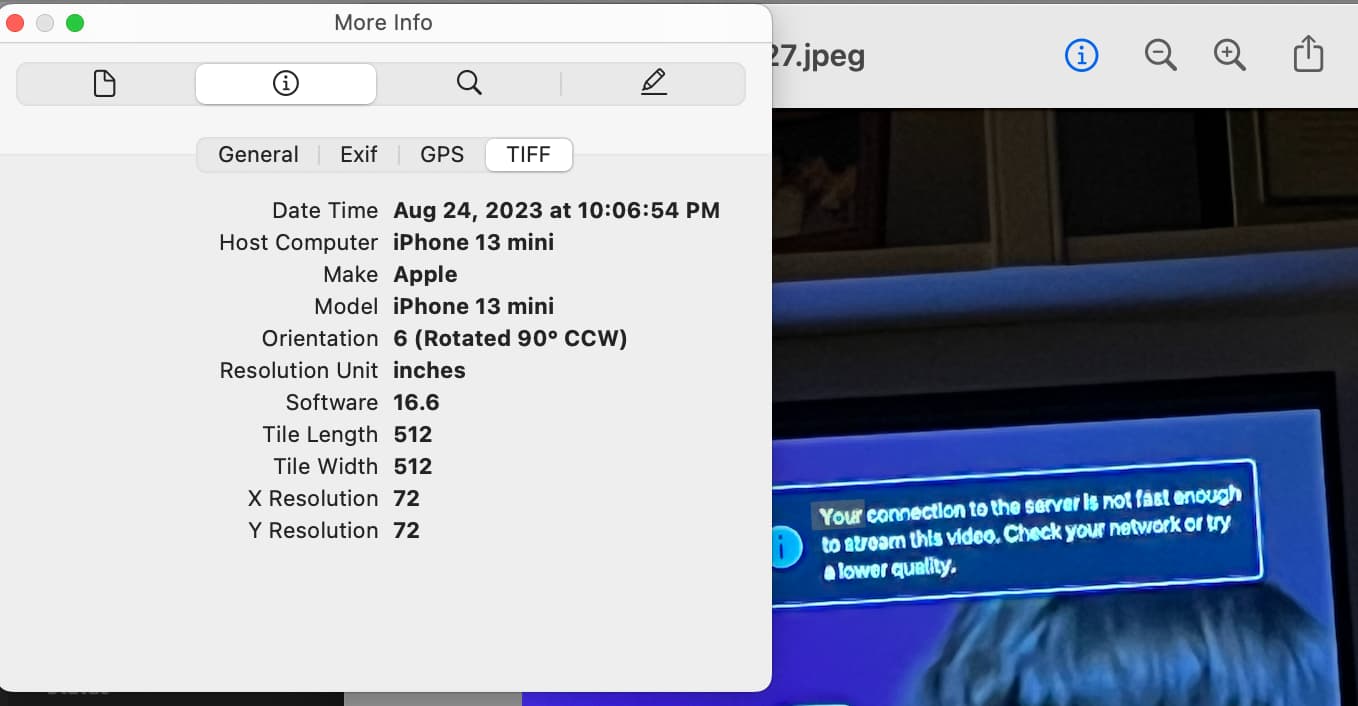The image size is (1358, 706).
Task: Open the annotations pencil pane
Action: point(654,84)
